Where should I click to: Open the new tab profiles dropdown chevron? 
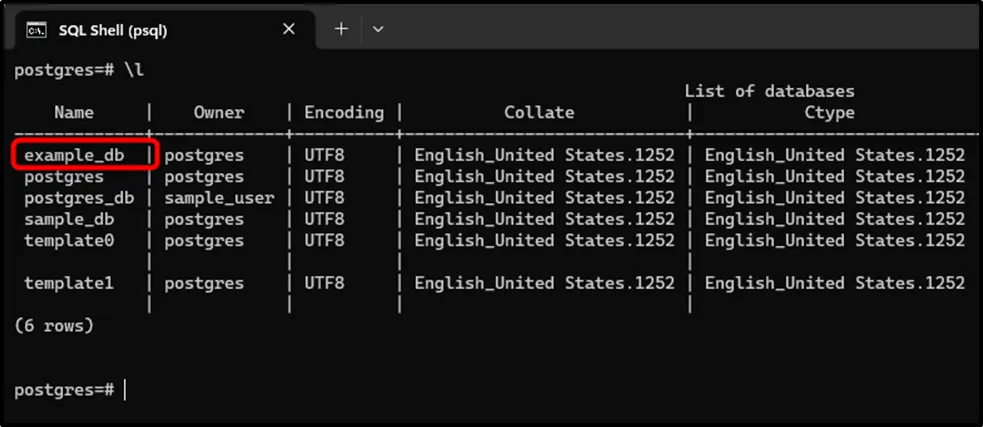(x=378, y=29)
